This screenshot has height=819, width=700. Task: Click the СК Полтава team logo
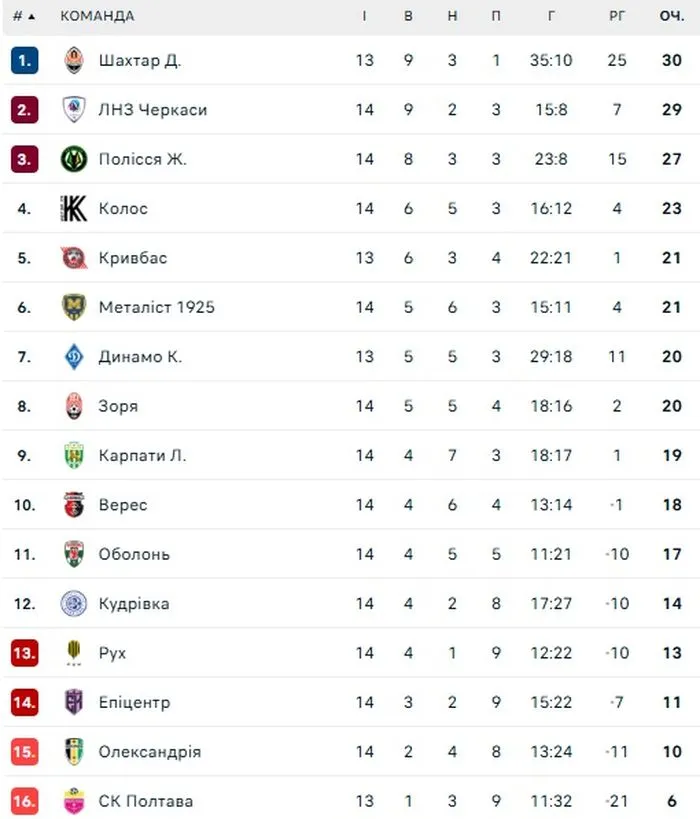click(74, 801)
